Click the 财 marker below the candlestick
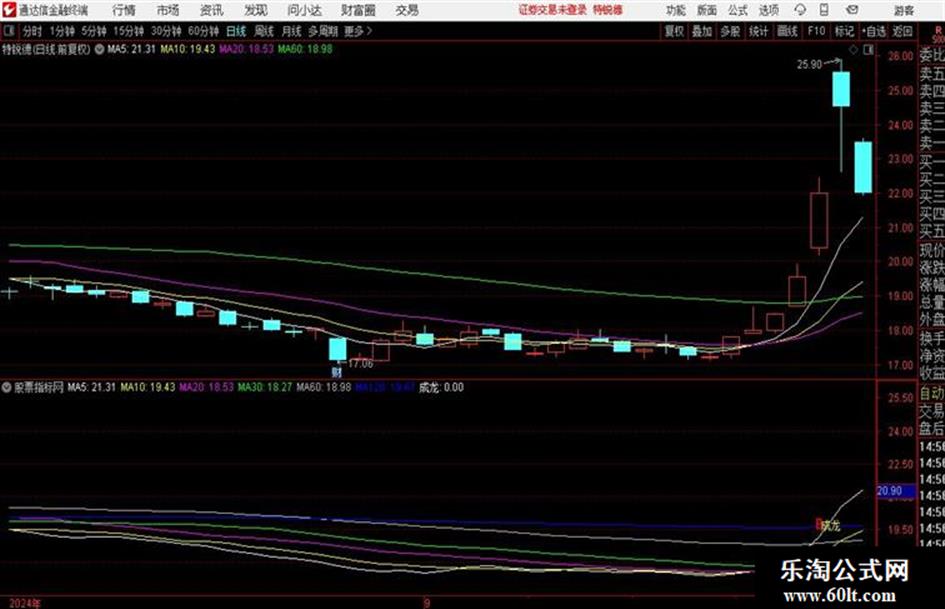 click(336, 373)
